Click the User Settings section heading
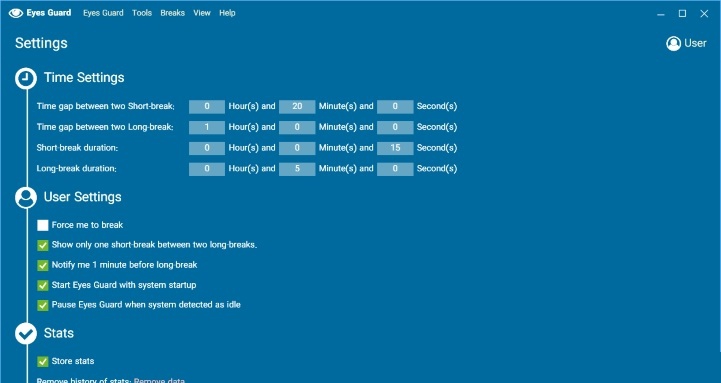 click(83, 197)
